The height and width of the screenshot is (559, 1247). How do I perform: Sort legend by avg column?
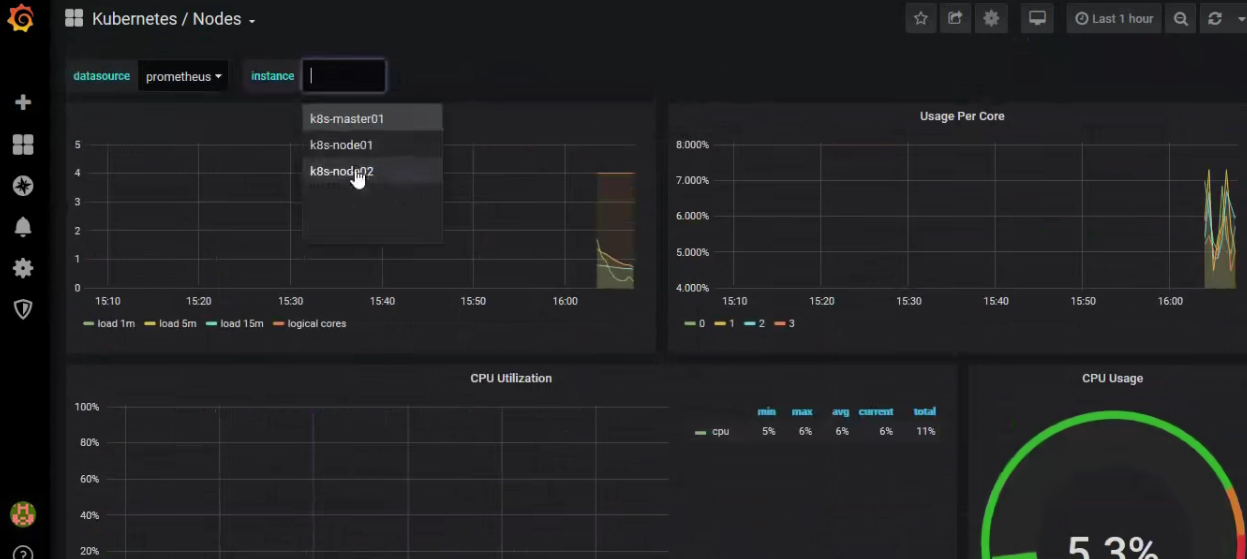pos(840,412)
